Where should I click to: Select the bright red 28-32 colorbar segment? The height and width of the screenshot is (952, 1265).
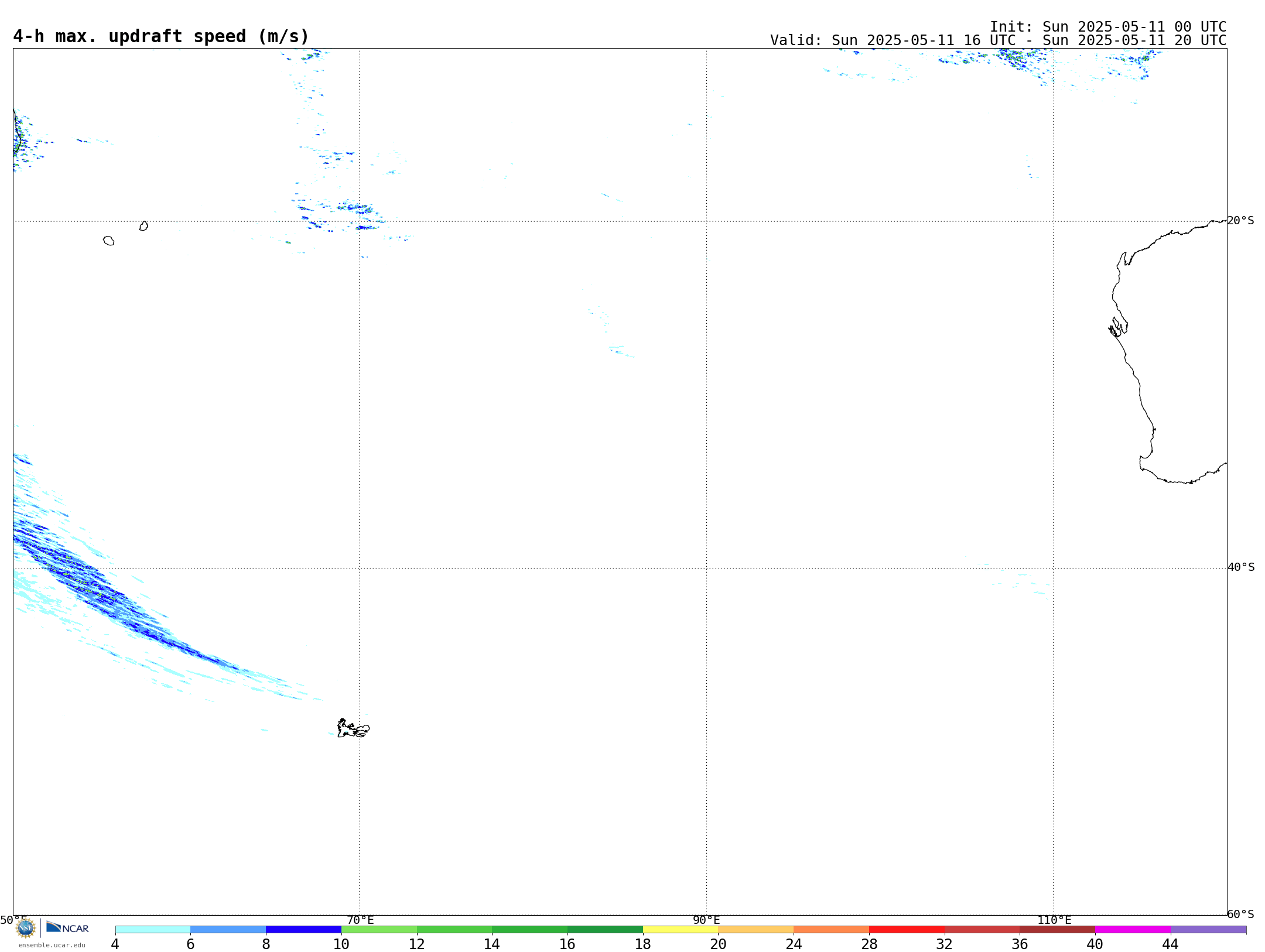(907, 929)
